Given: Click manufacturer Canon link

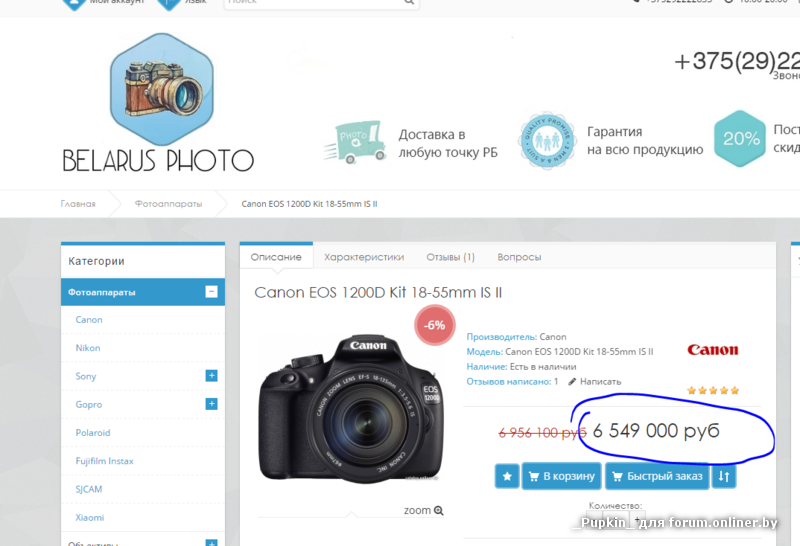Looking at the screenshot, I should (553, 337).
